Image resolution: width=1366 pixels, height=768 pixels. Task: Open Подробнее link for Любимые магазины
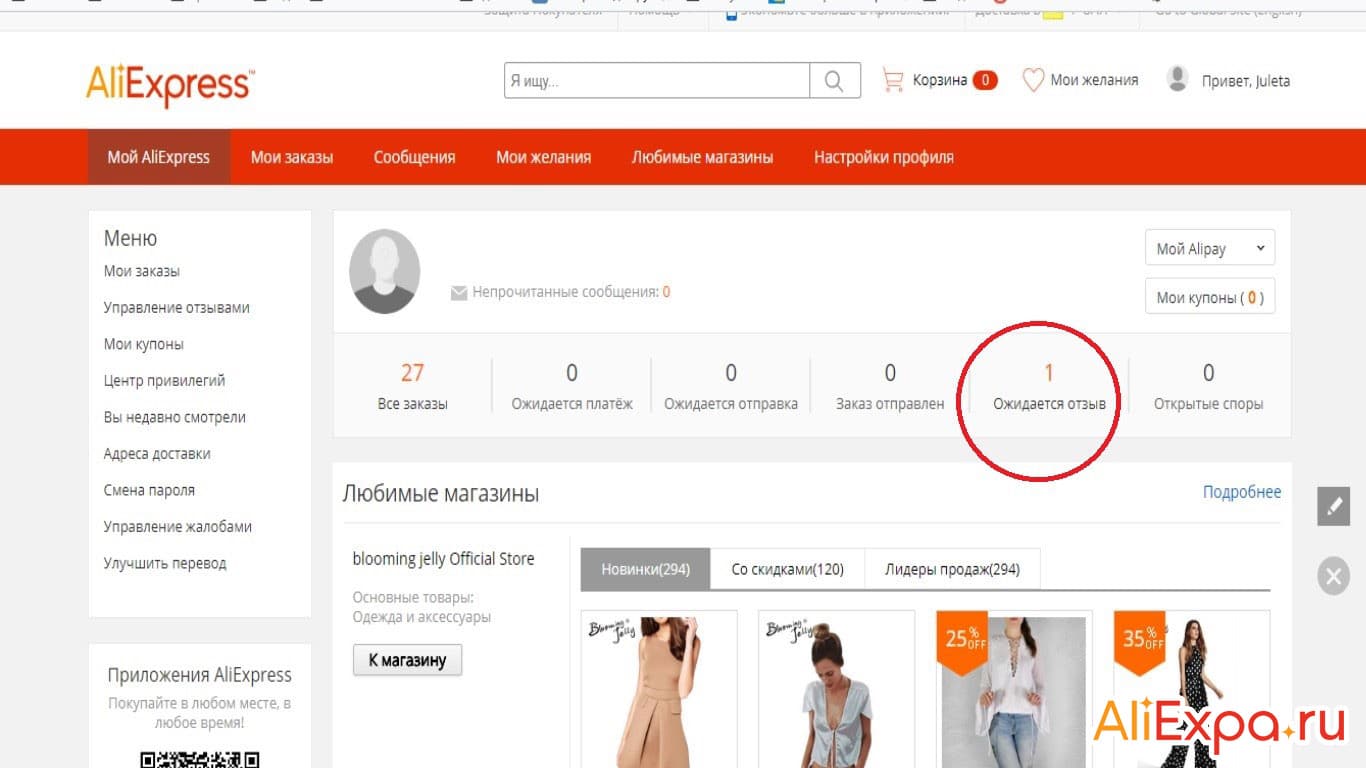tap(1242, 492)
